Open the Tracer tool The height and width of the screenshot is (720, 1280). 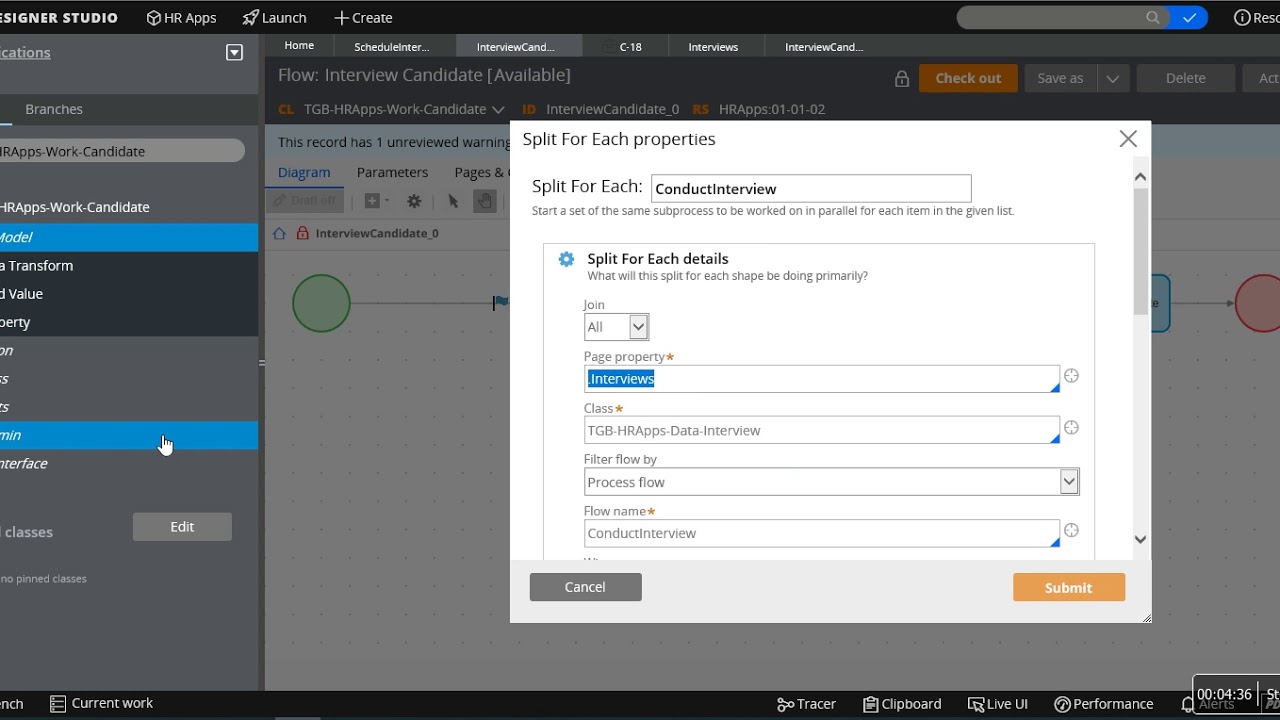point(807,704)
